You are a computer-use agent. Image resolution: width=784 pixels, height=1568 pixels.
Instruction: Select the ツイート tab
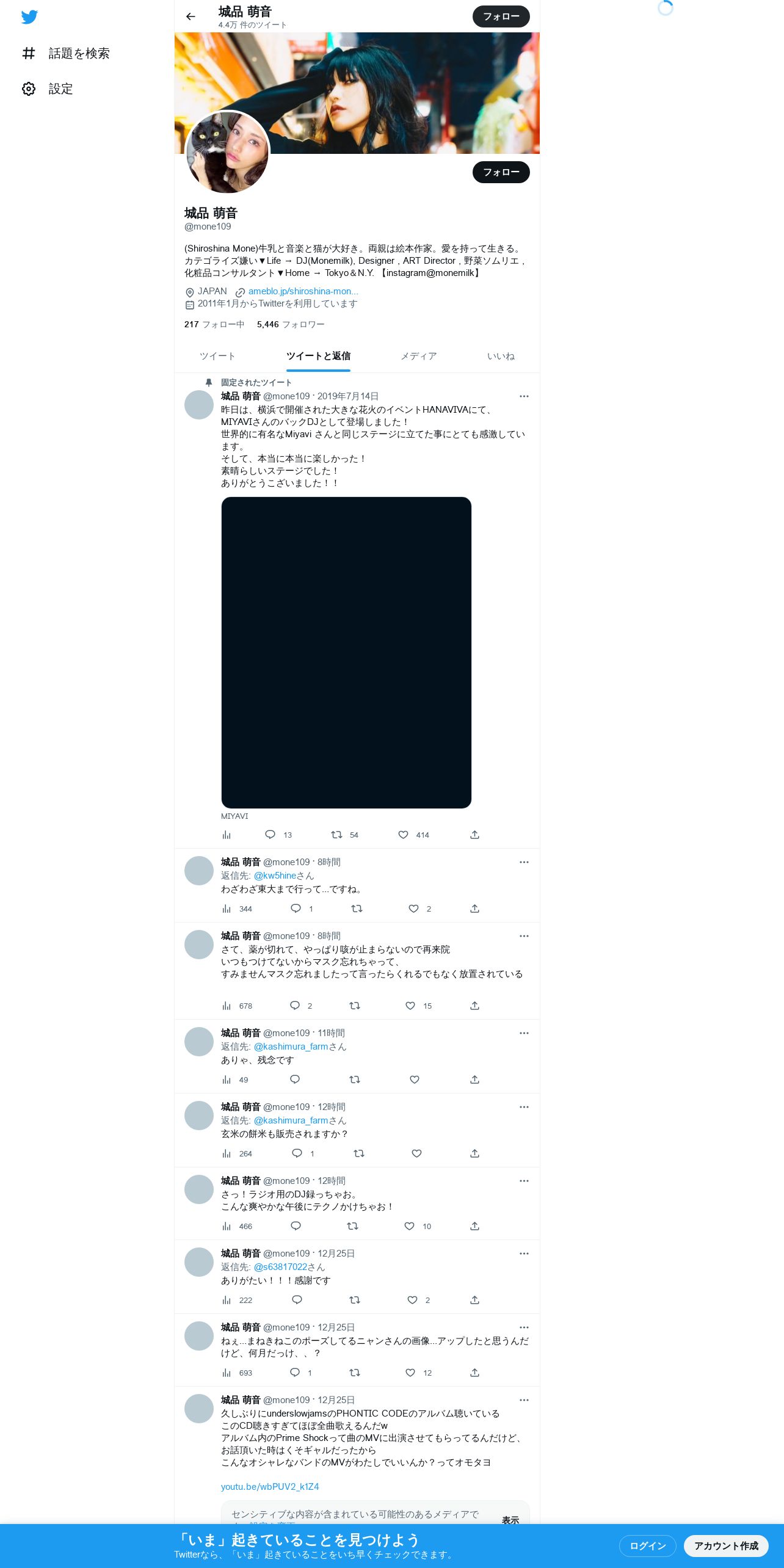pyautogui.click(x=217, y=356)
